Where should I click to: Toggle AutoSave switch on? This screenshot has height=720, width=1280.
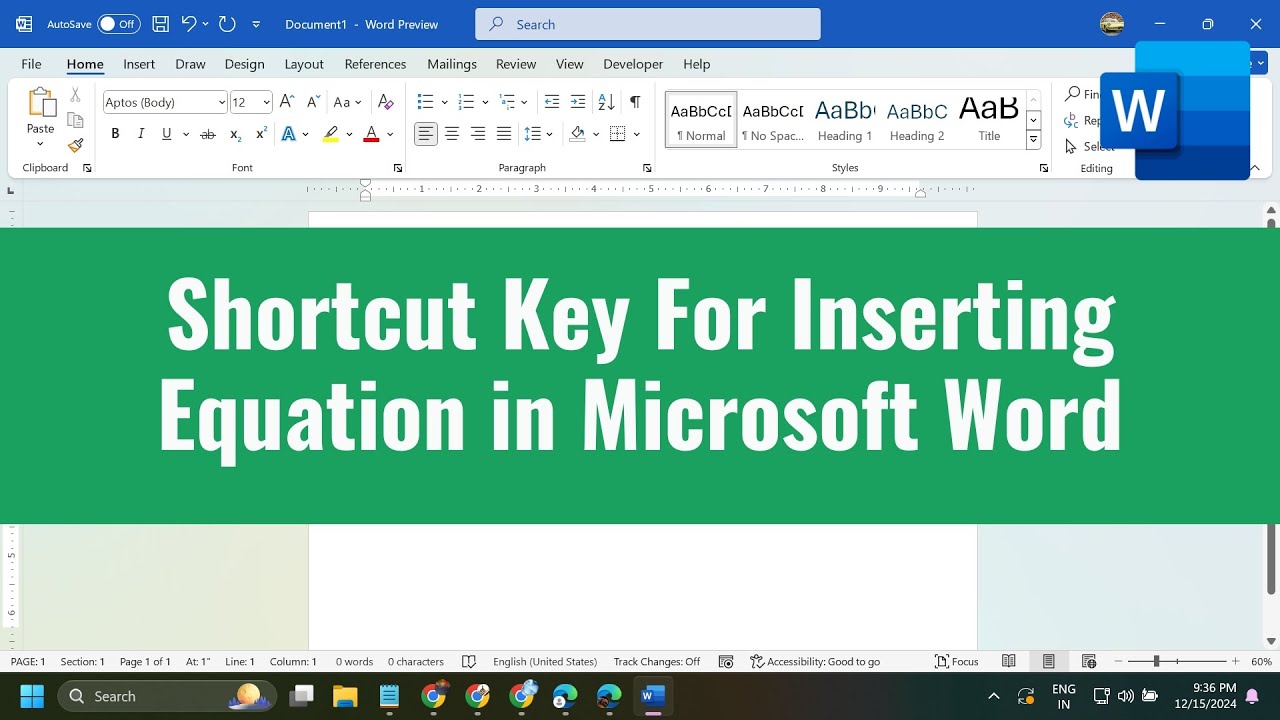click(x=118, y=24)
